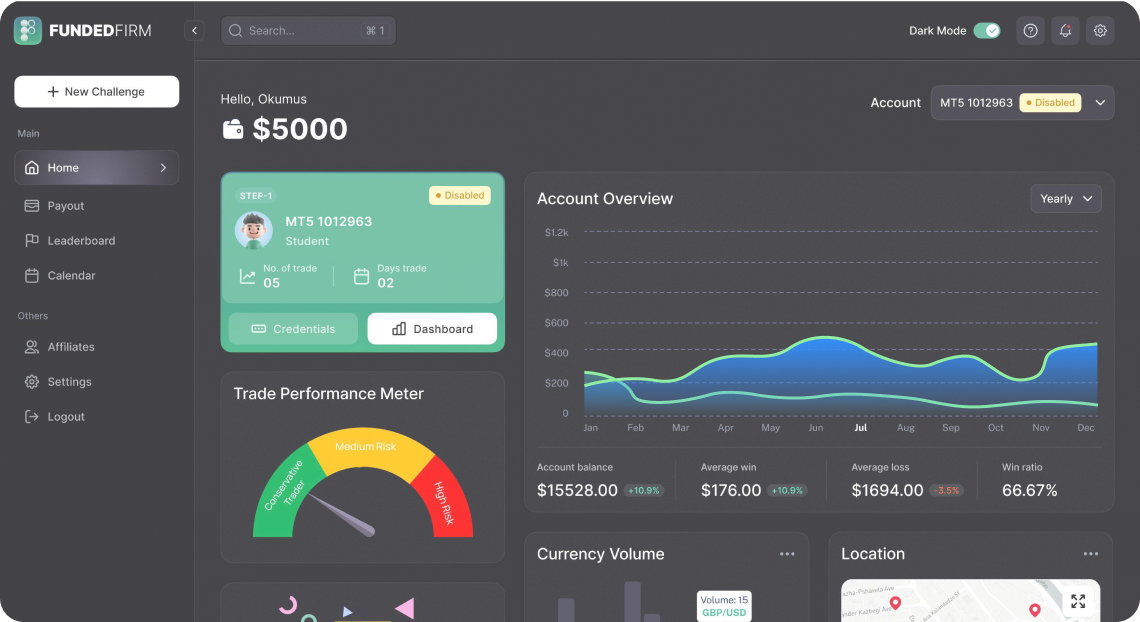Open the Currency Volume options menu

coord(787,553)
